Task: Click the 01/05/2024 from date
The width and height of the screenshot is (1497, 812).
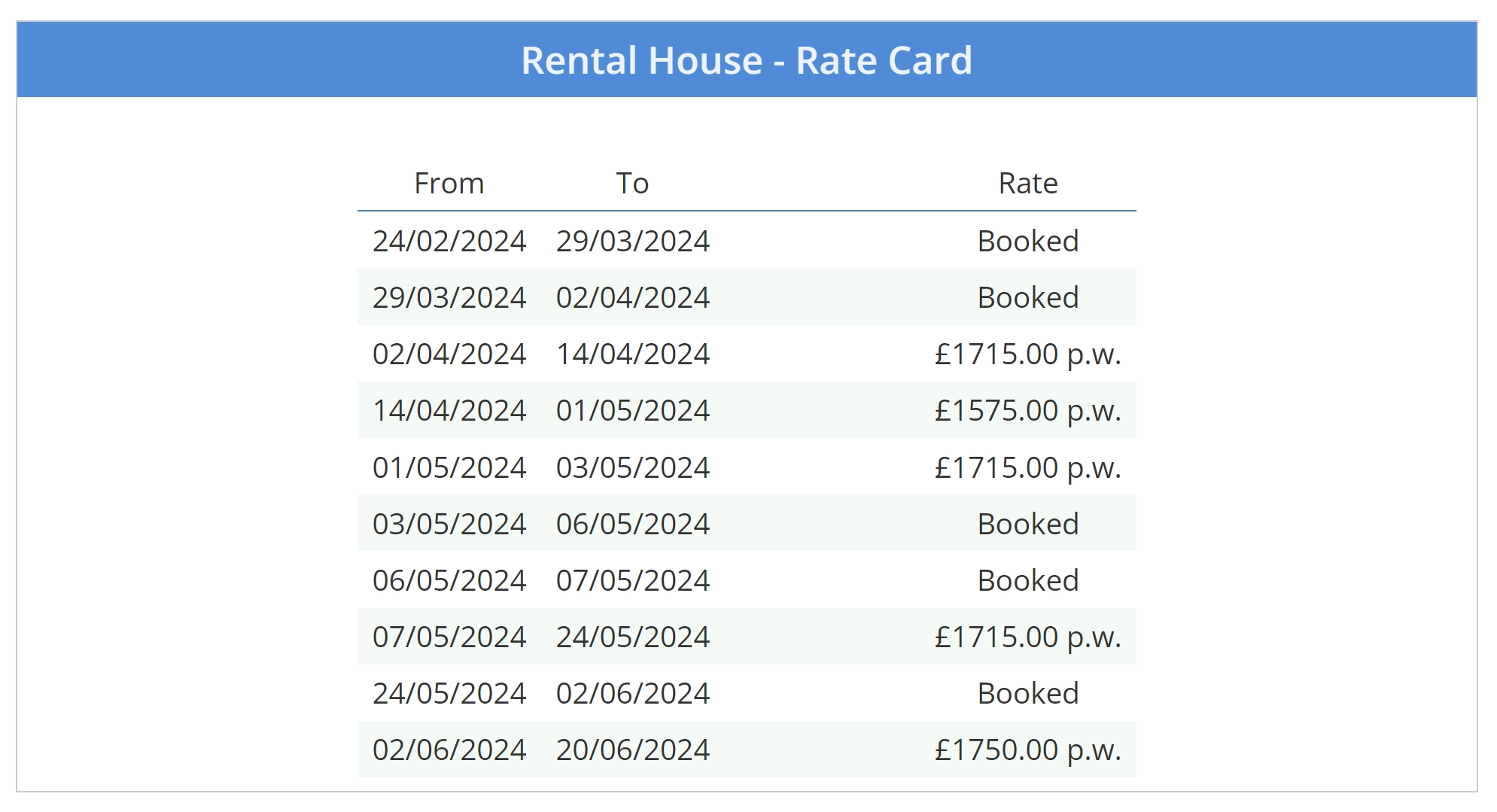Action: (449, 467)
